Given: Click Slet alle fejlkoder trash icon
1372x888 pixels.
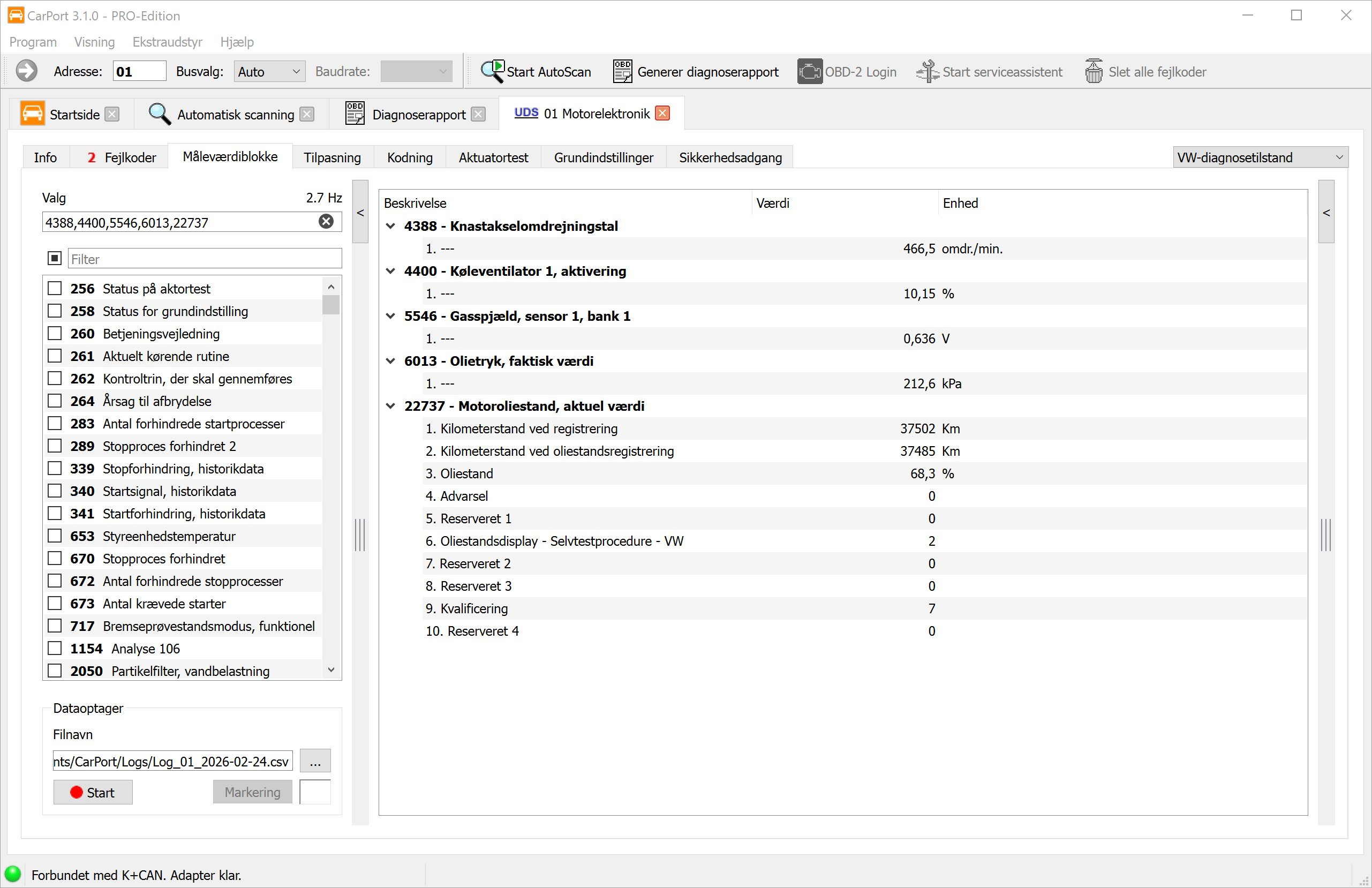Looking at the screenshot, I should (x=1094, y=72).
